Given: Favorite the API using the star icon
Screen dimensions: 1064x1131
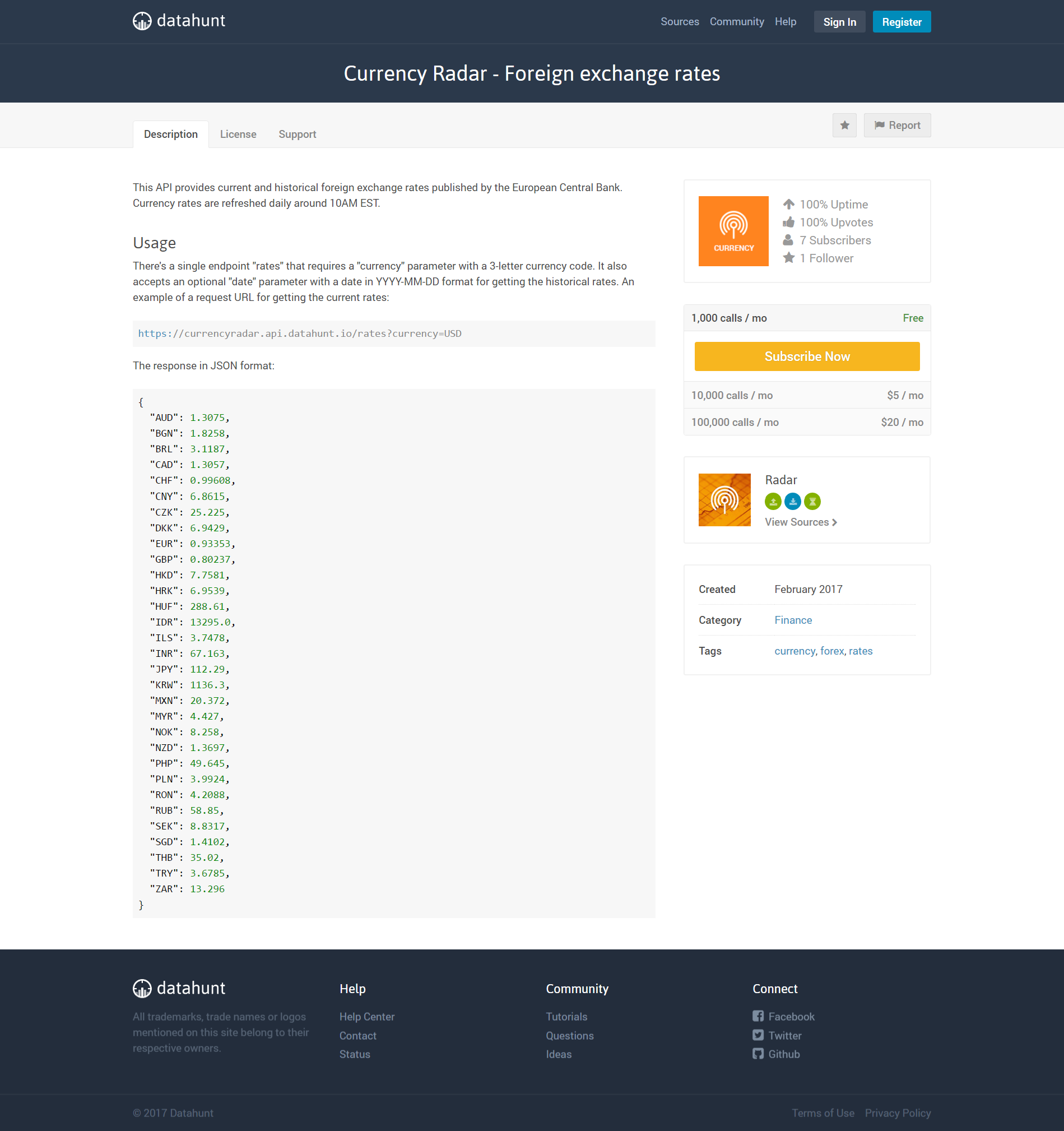Looking at the screenshot, I should [844, 125].
